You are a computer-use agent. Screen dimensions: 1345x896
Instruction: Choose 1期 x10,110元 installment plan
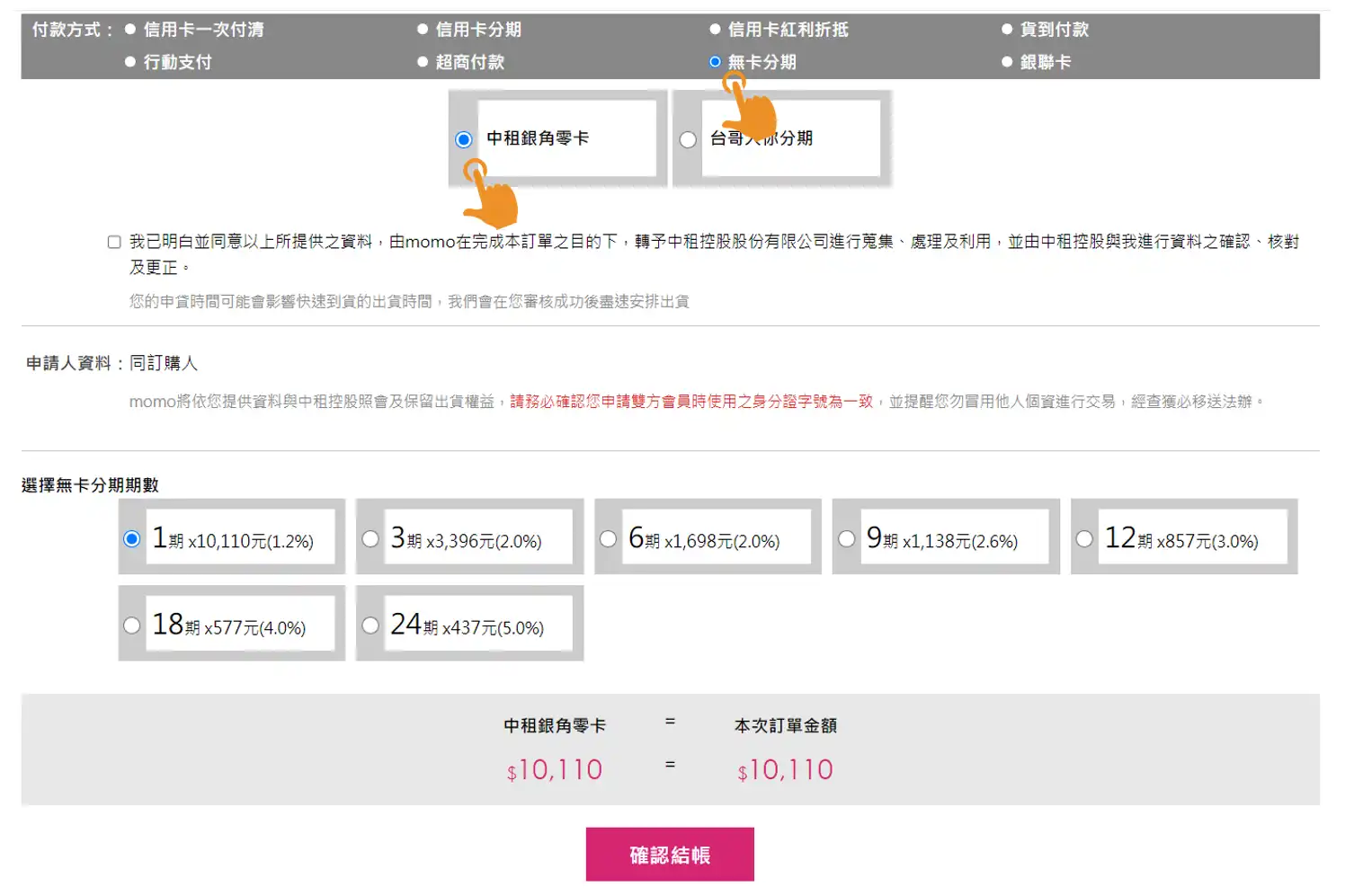tap(132, 538)
